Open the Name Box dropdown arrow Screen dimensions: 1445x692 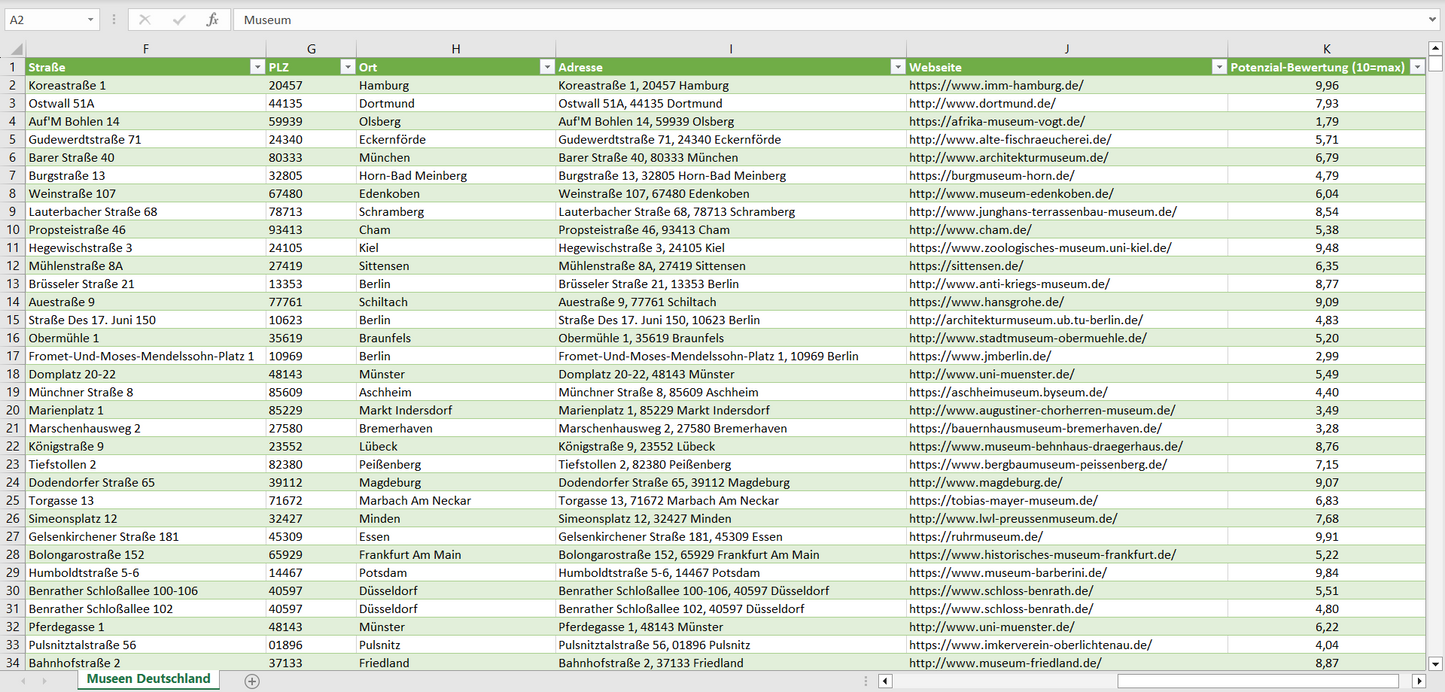(x=90, y=20)
